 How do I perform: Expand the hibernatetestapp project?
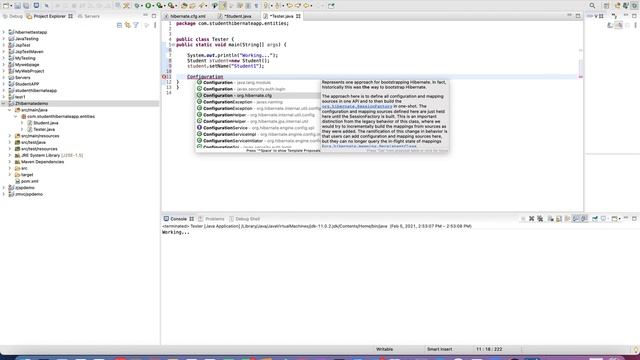pos(4,32)
